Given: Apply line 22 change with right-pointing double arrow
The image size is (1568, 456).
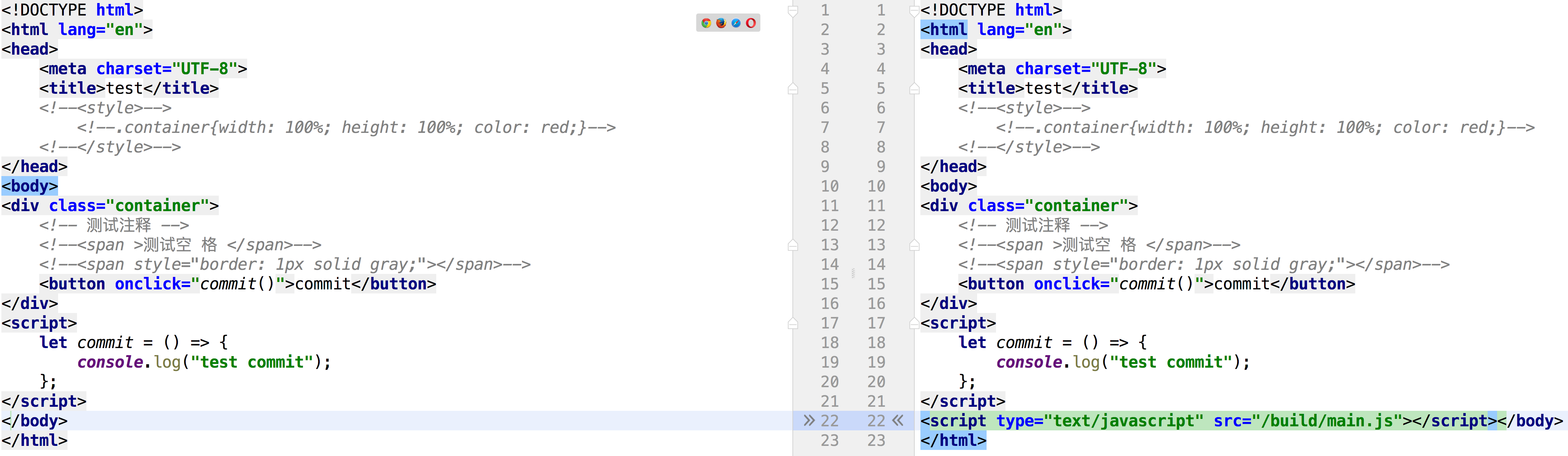Looking at the screenshot, I should (x=809, y=420).
